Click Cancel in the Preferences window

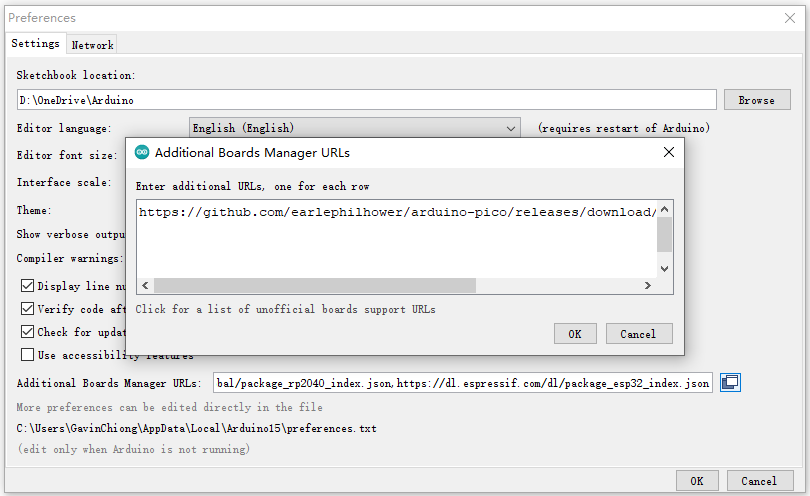759,481
